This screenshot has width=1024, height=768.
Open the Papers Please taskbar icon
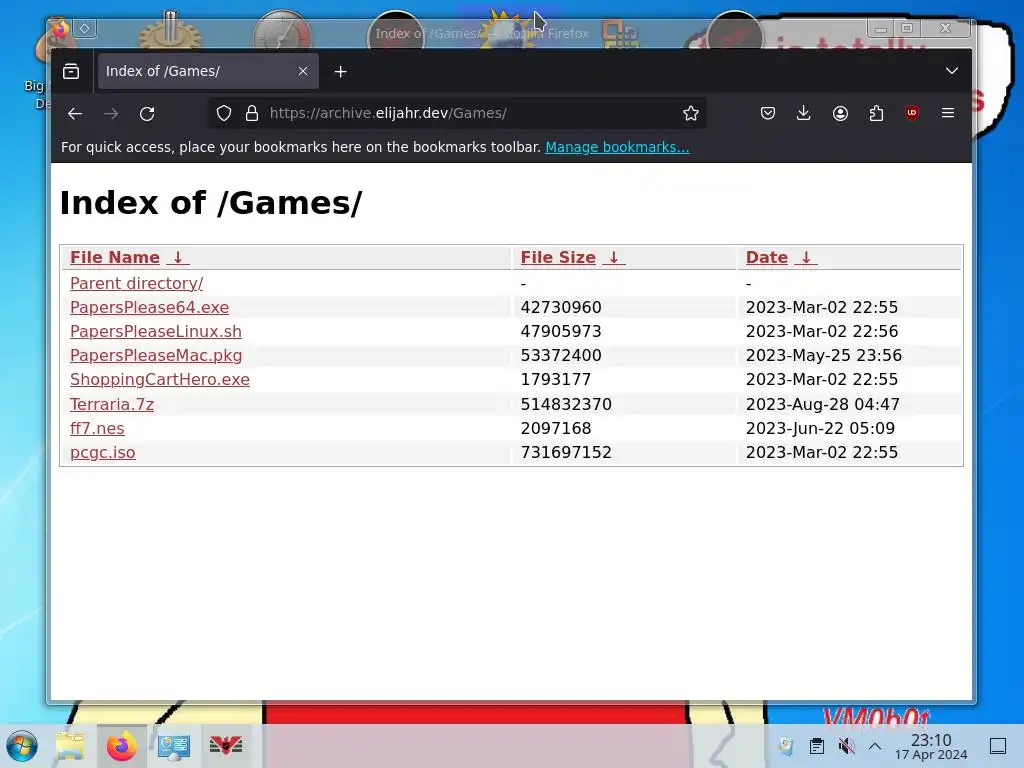point(226,746)
